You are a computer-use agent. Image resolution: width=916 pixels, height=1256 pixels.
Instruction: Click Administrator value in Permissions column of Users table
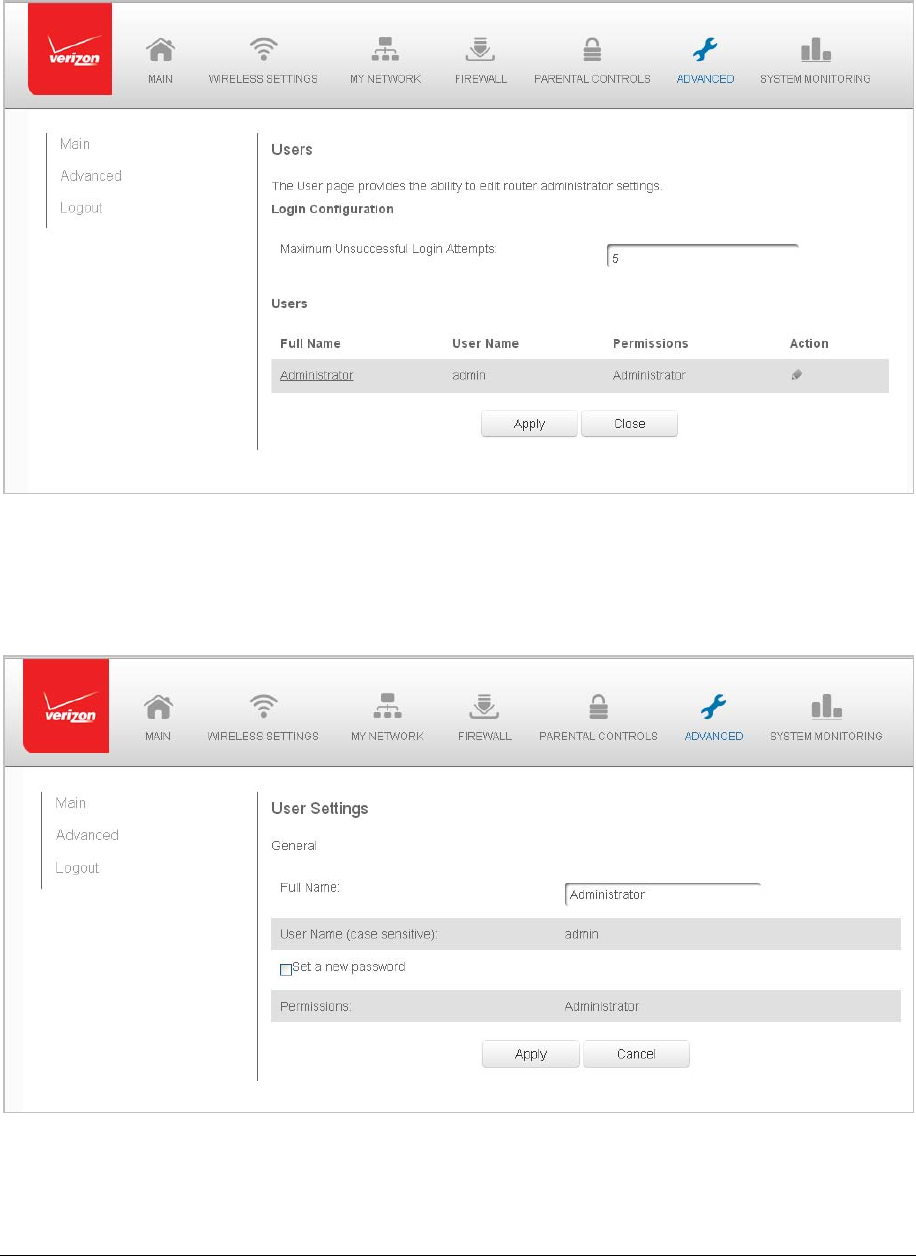650,376
